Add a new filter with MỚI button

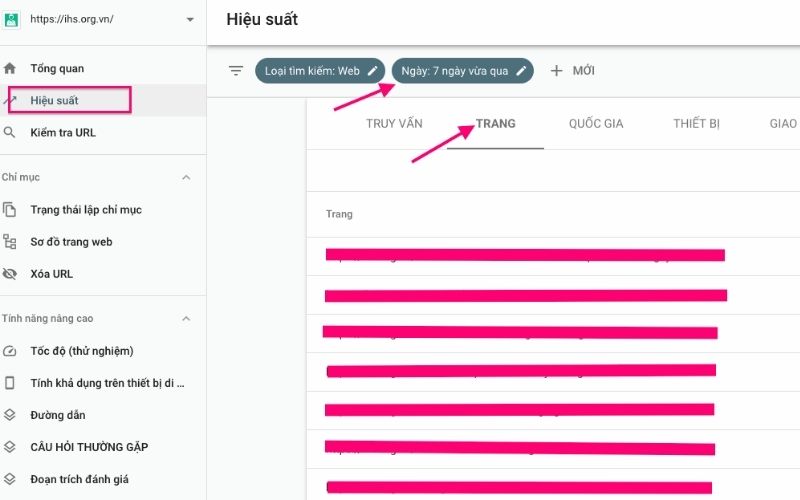(573, 71)
